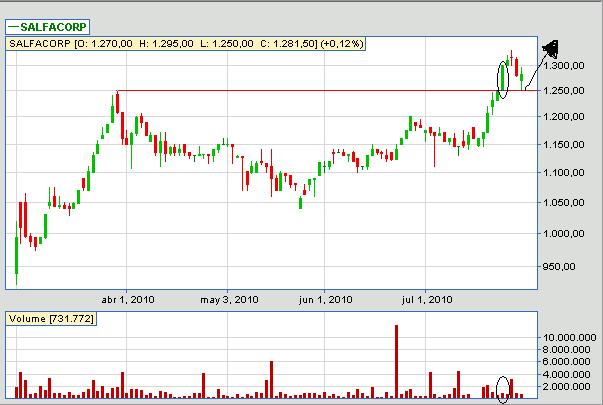
Task: Click the jun 1, 2010 date label
Action: point(325,300)
